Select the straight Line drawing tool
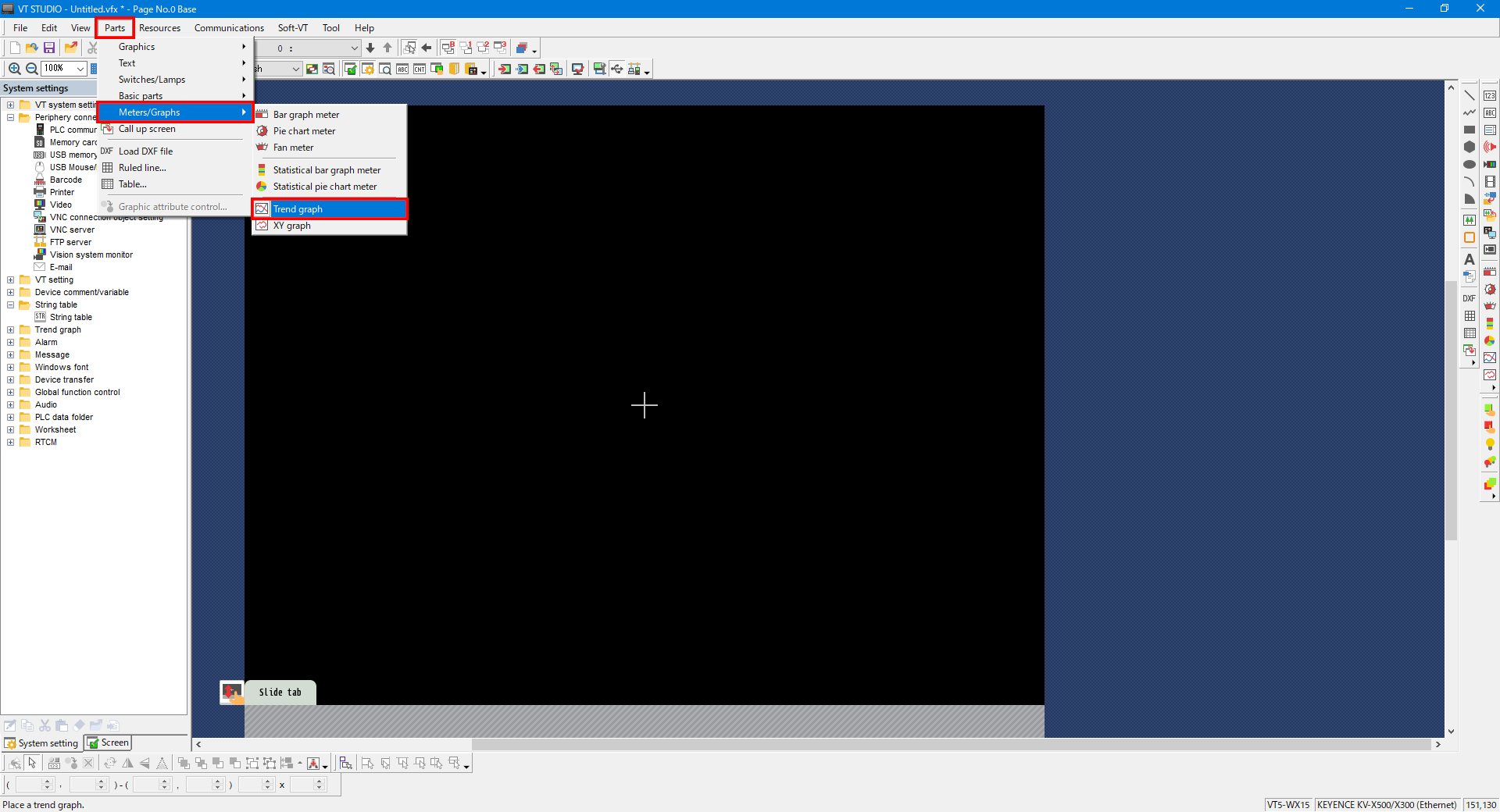This screenshot has width=1500, height=812. coord(1469,95)
